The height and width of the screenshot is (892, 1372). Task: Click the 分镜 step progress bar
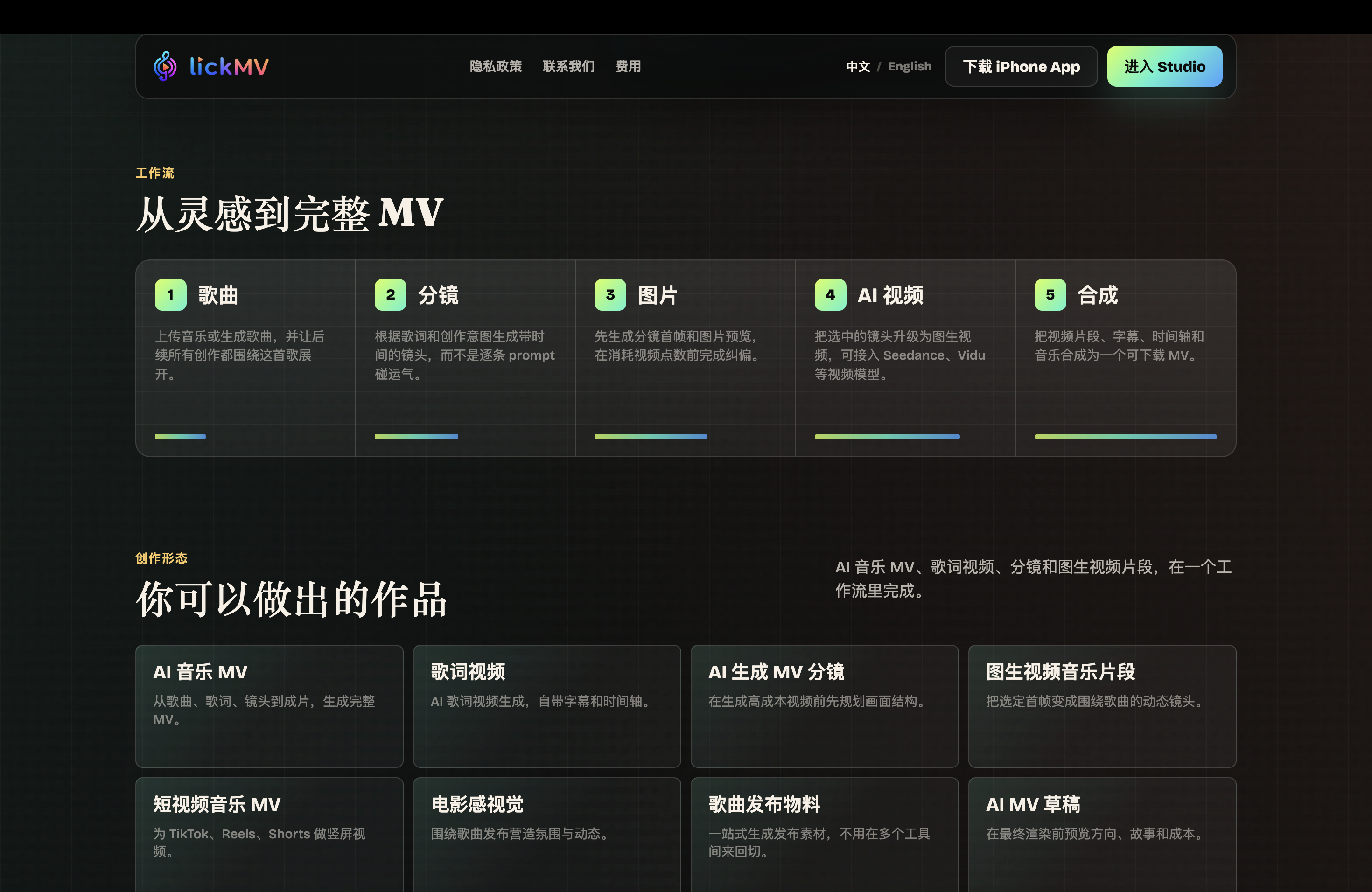pos(416,437)
